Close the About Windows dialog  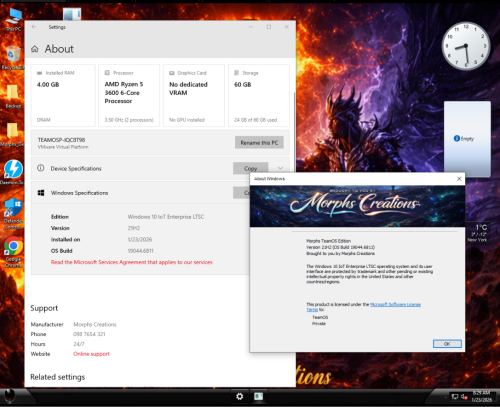tap(459, 179)
